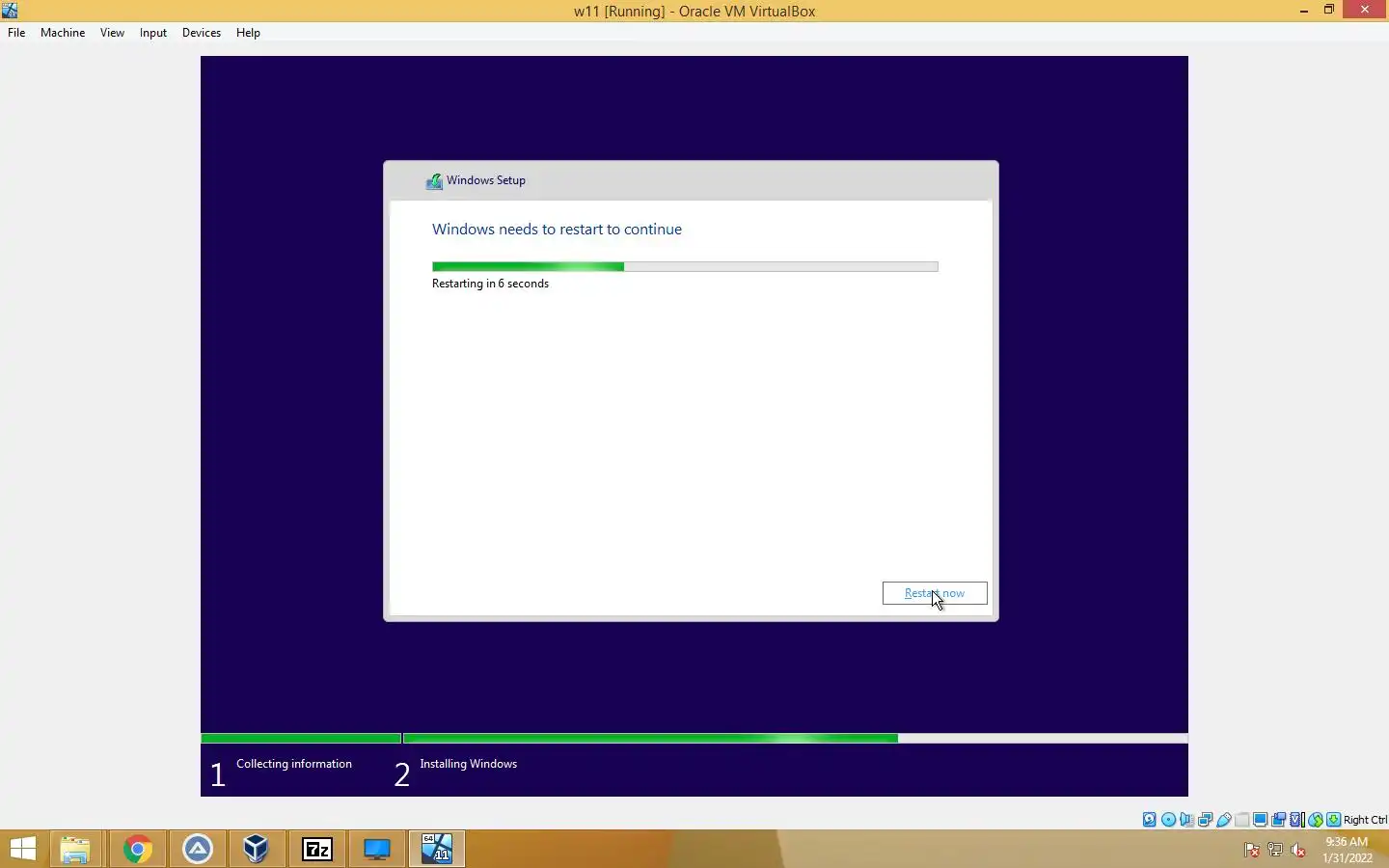Click the mouse integration indicator icon
The height and width of the screenshot is (868, 1389).
point(1316,820)
